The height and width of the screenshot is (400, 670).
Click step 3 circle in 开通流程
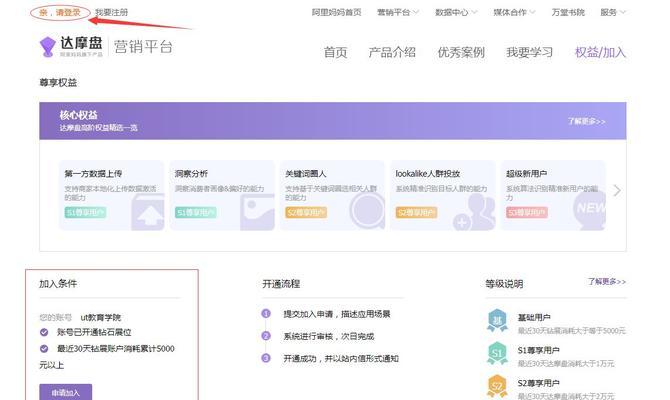coord(266,358)
